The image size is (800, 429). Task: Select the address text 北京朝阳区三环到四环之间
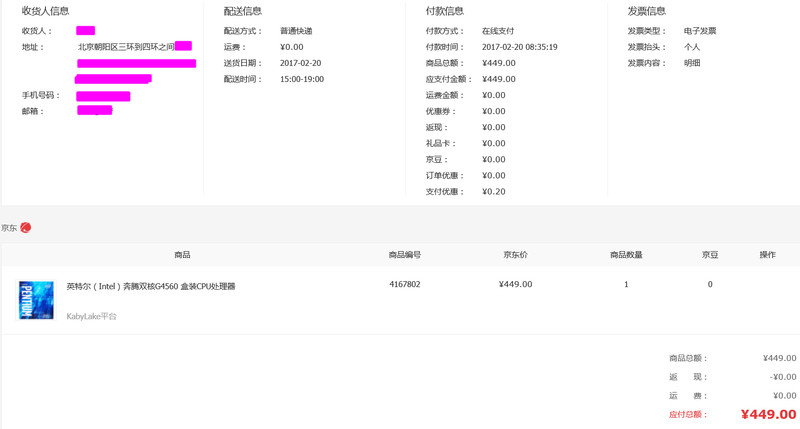tap(126, 47)
